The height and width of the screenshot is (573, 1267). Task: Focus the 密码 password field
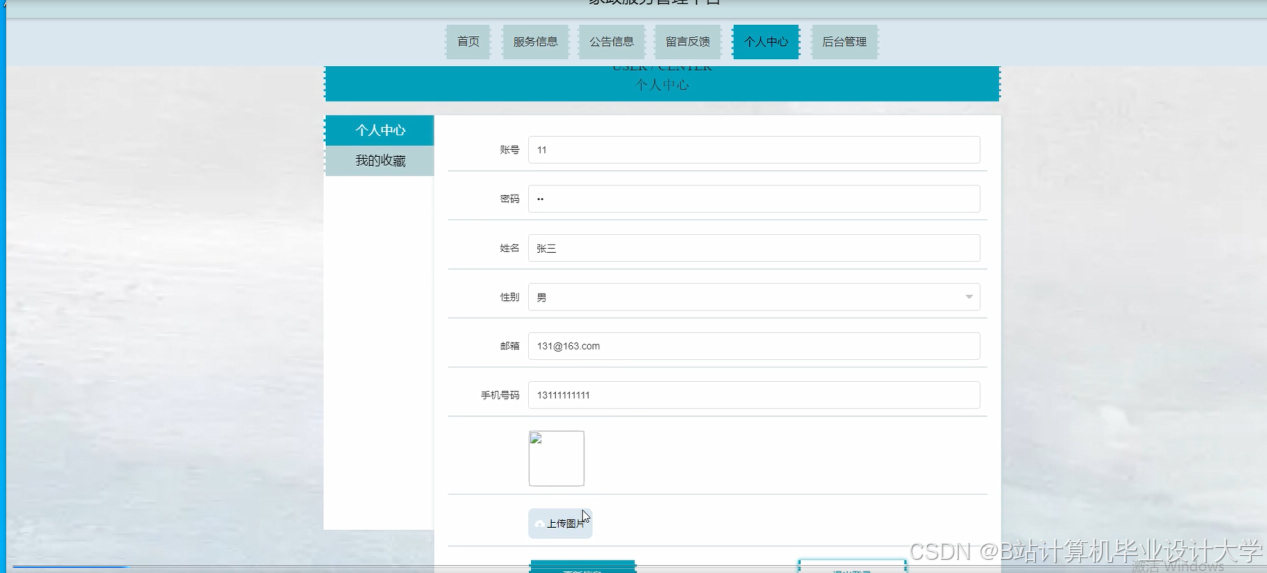(754, 199)
